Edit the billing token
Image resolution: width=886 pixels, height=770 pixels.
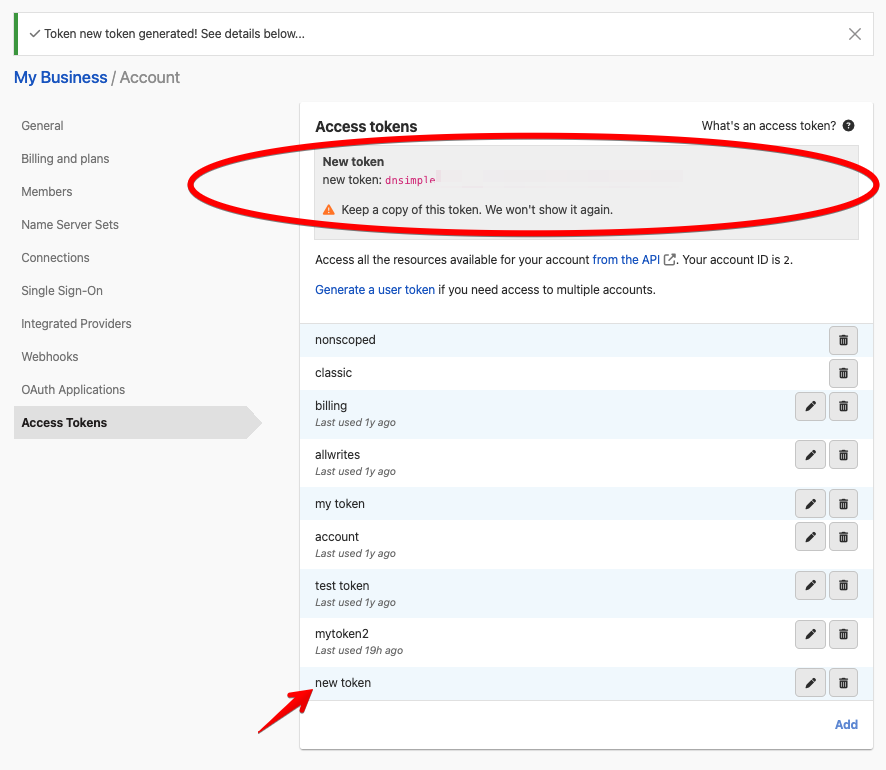[x=810, y=406]
